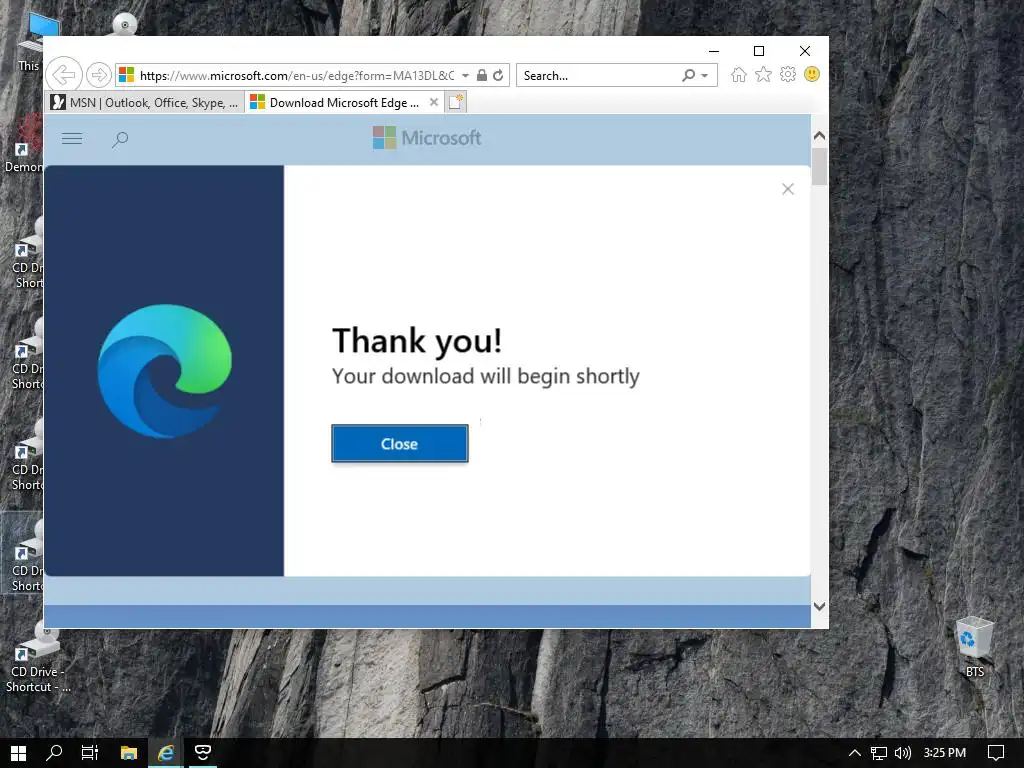Click the browser Forward arrow button
The width and height of the screenshot is (1024, 768).
[99, 75]
